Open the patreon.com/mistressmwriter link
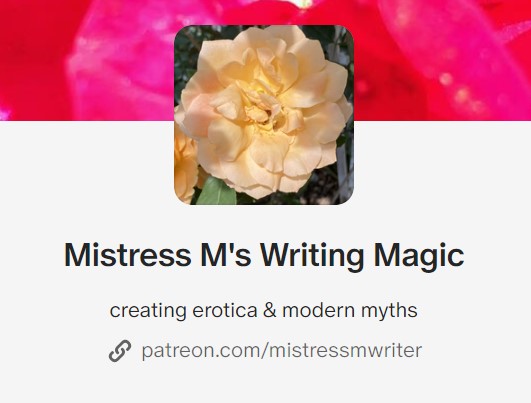The width and height of the screenshot is (531, 403). [x=282, y=351]
